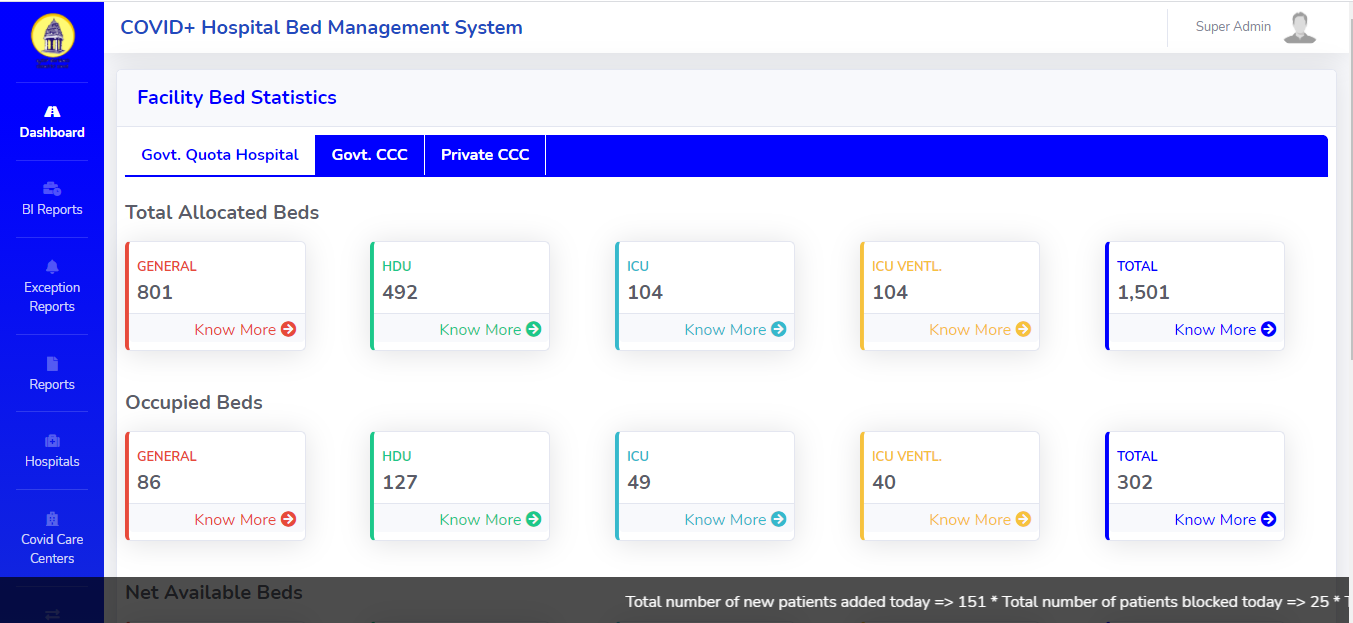Click the occupied ICU value 49
The width and height of the screenshot is (1353, 623).
point(639,482)
